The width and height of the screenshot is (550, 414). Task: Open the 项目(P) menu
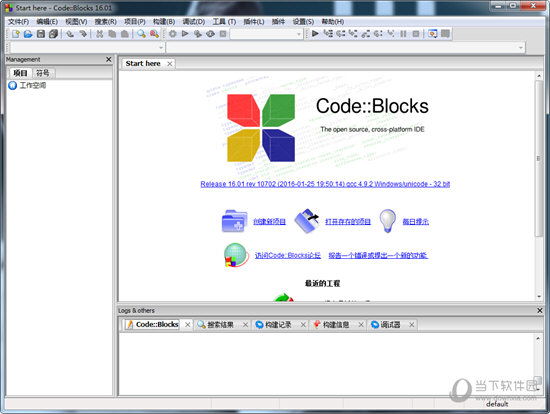pos(135,22)
